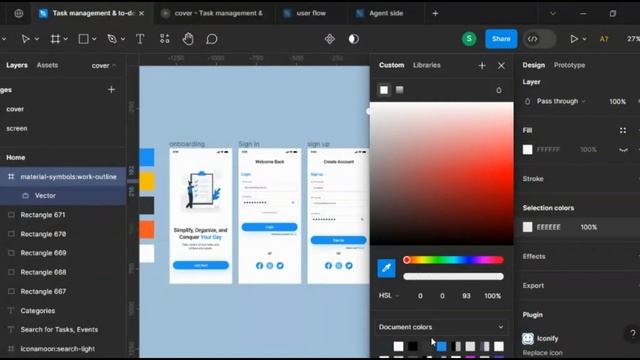Select the Pen tool

[112, 39]
